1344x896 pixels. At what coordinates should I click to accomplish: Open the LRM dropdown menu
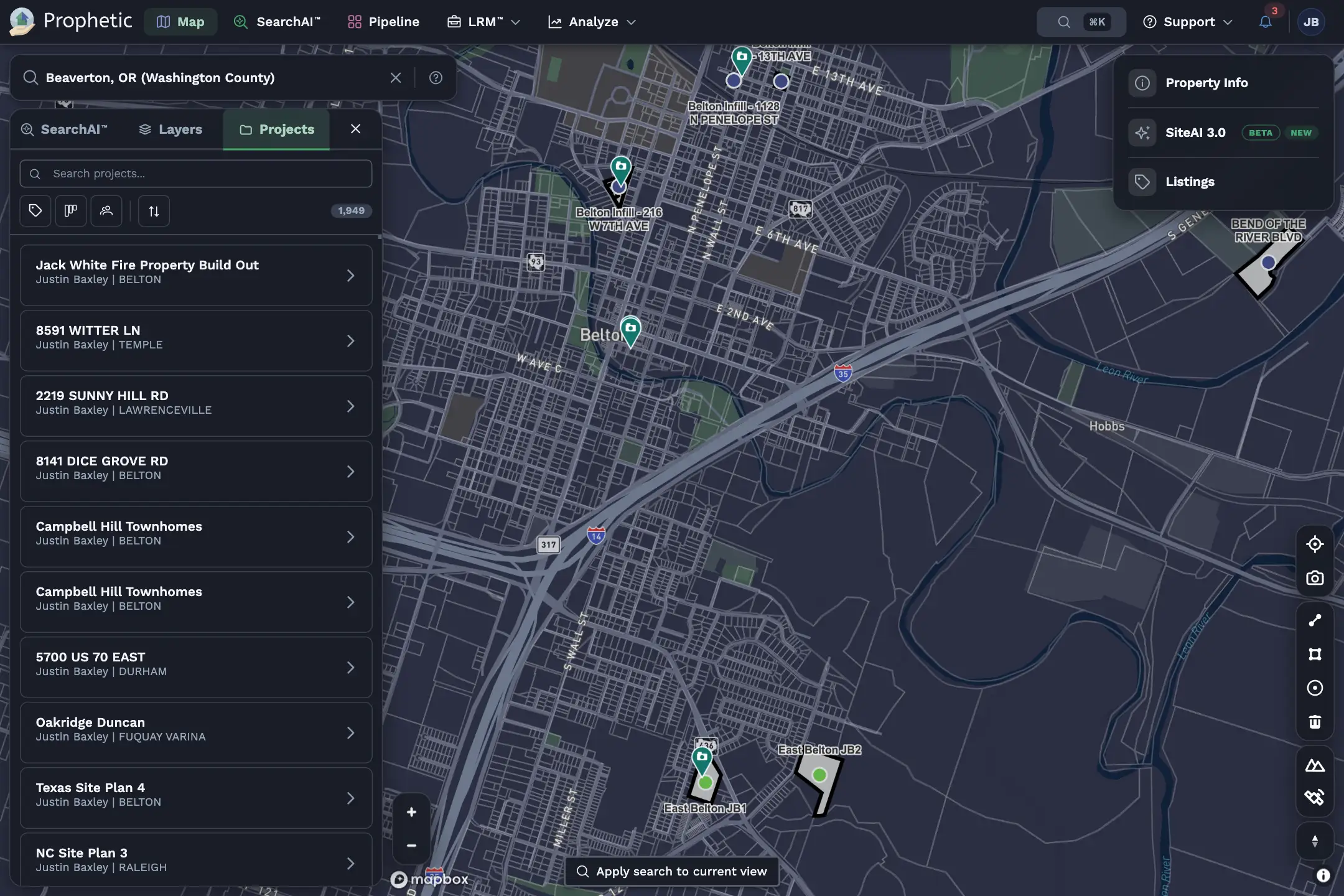483,22
